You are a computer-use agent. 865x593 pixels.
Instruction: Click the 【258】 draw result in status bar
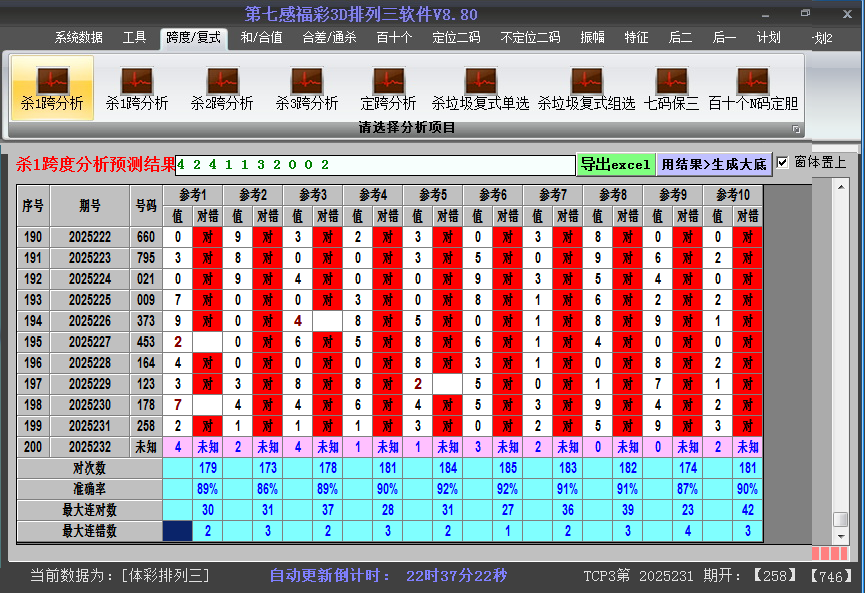click(x=775, y=576)
